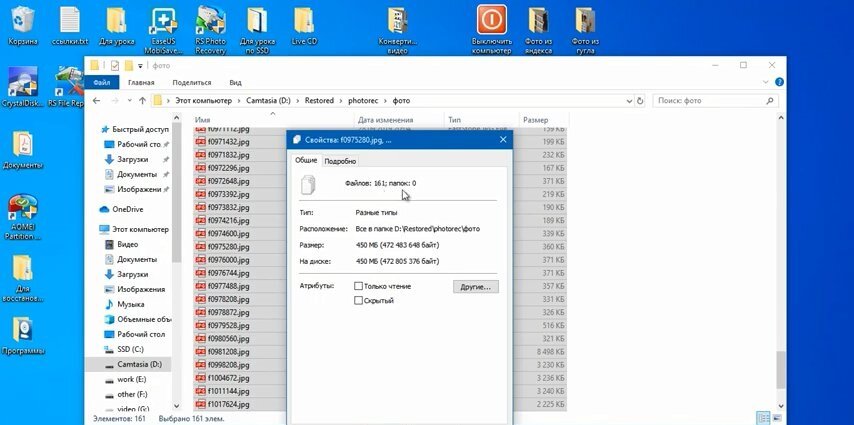
Task: Open the Поделиться ribbon tab
Action: (x=192, y=82)
